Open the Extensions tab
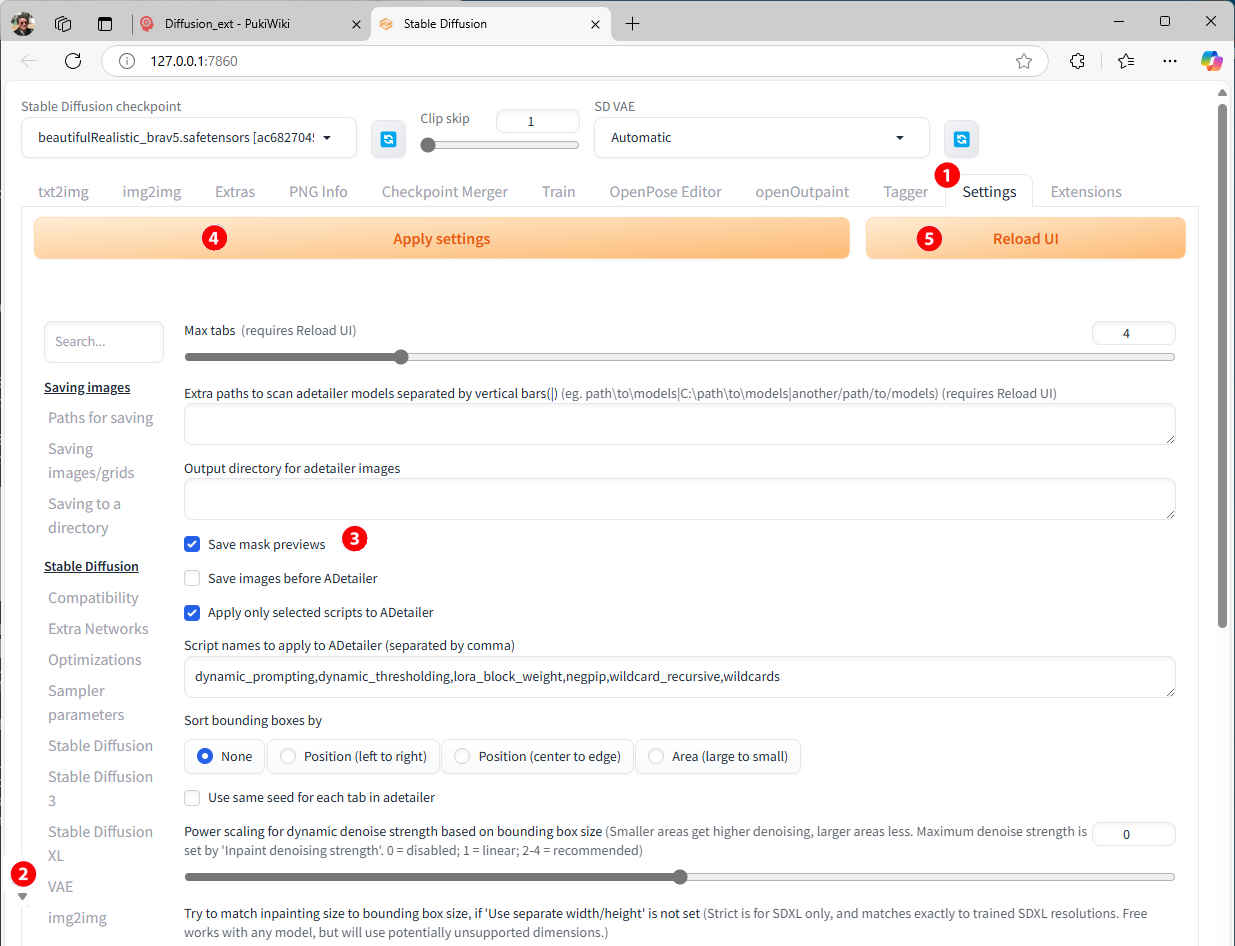1235x946 pixels. [1085, 192]
